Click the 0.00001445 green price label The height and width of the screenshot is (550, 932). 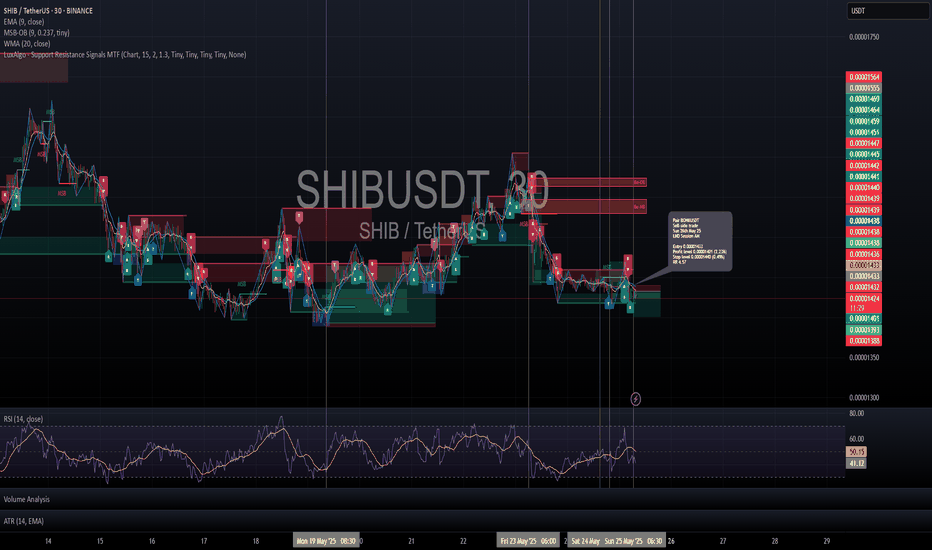[x=864, y=155]
